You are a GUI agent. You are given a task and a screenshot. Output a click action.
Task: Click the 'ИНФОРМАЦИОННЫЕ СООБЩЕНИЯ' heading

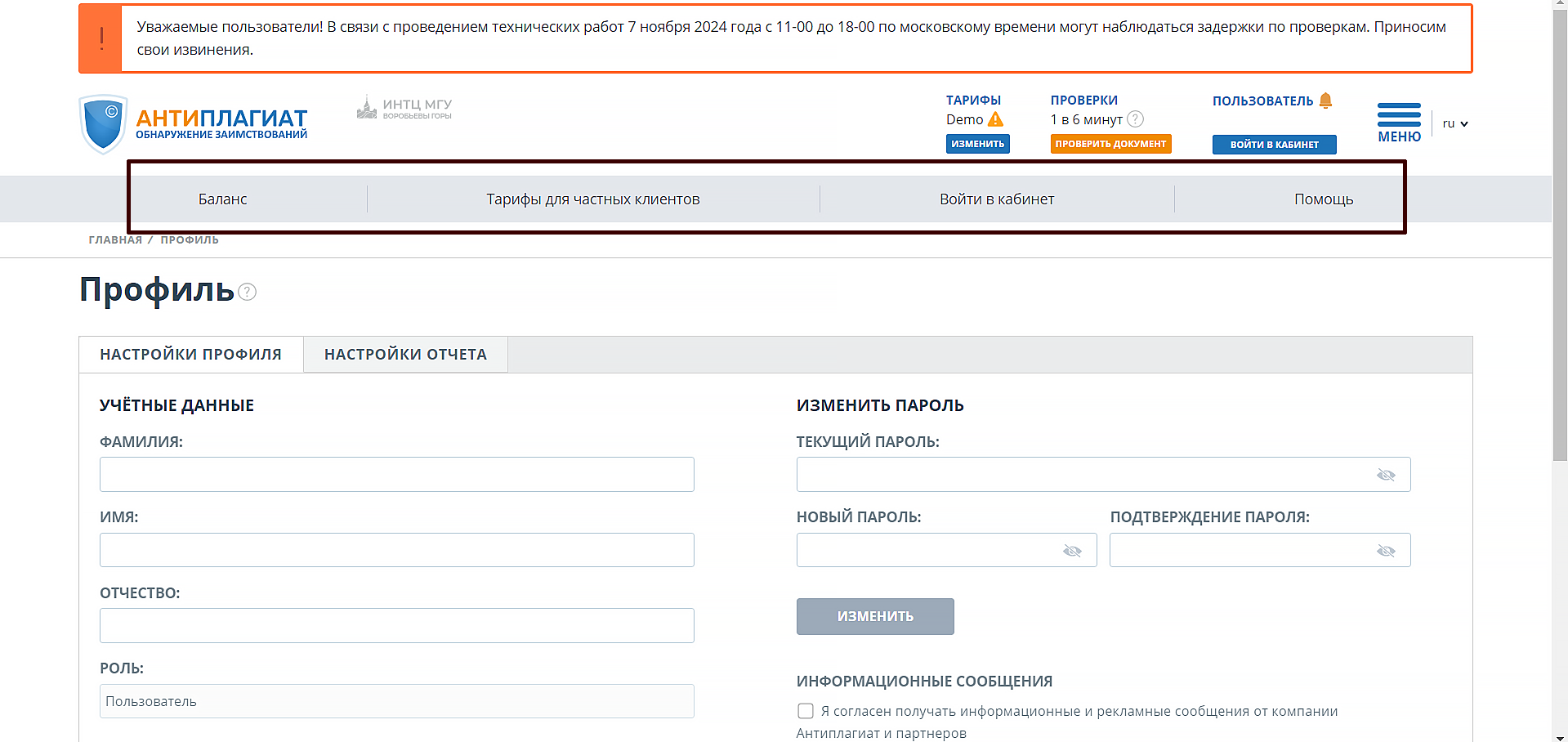coord(924,682)
